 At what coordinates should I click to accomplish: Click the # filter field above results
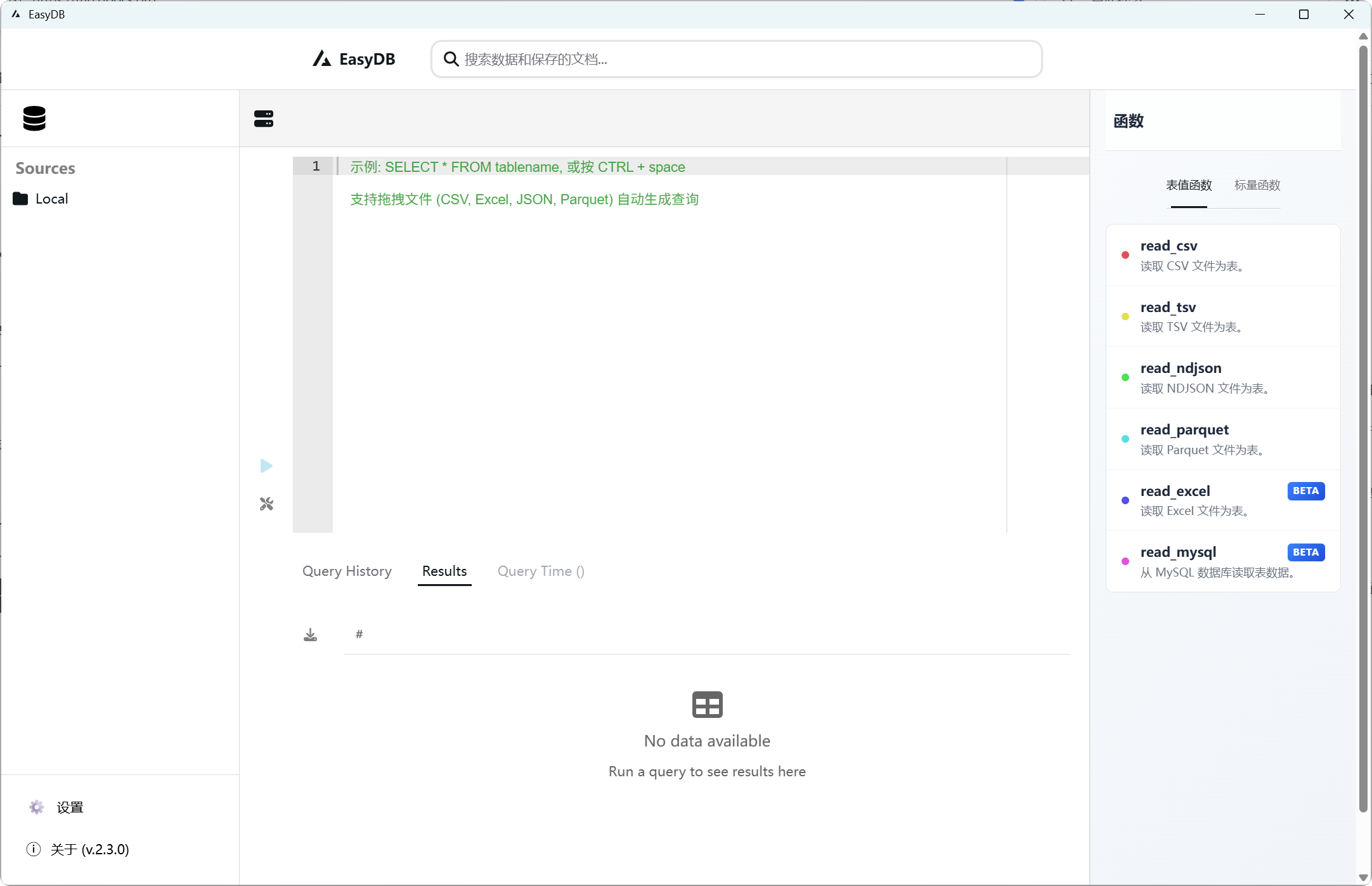pyautogui.click(x=359, y=634)
